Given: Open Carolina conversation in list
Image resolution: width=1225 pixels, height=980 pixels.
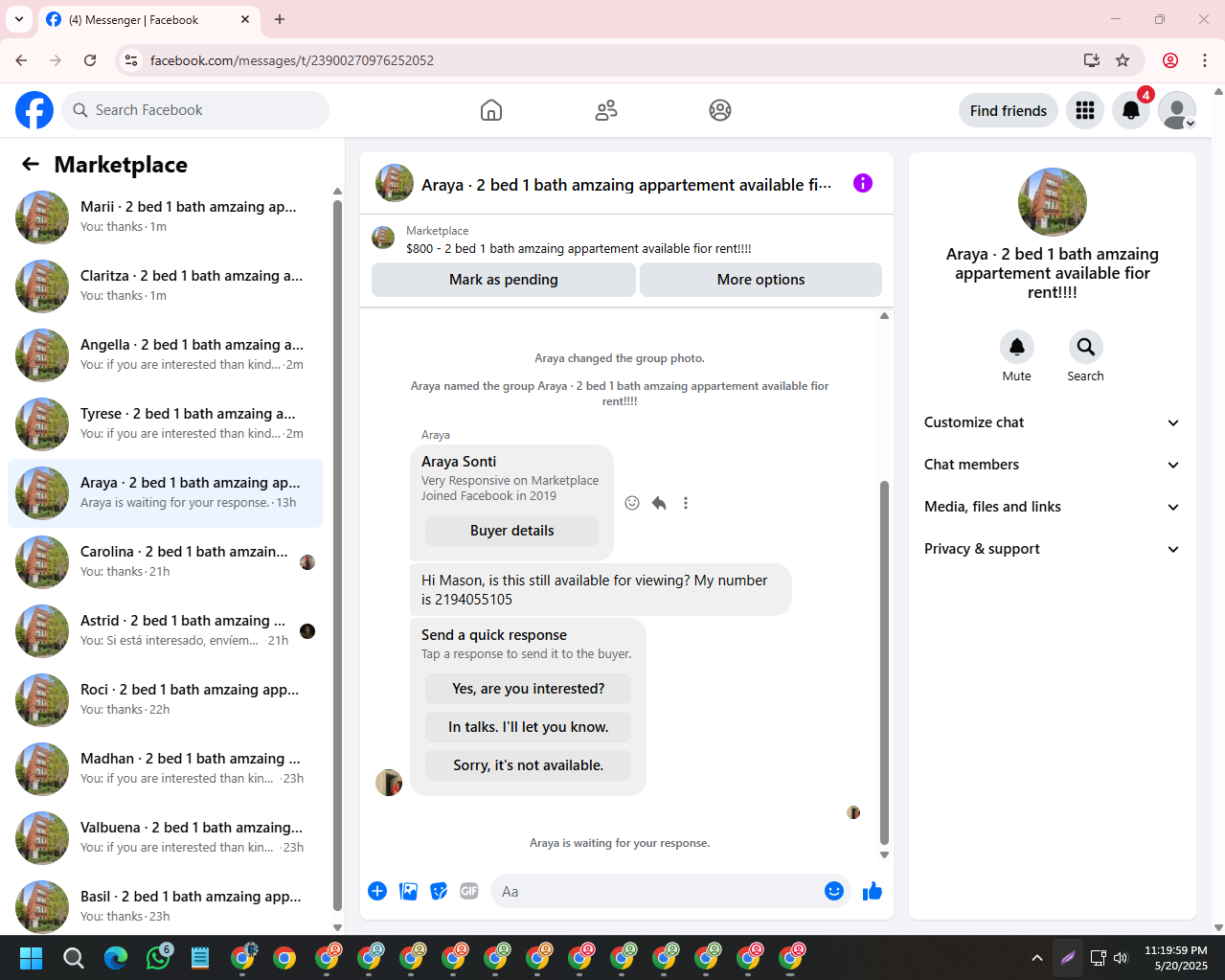Looking at the screenshot, I should [166, 562].
